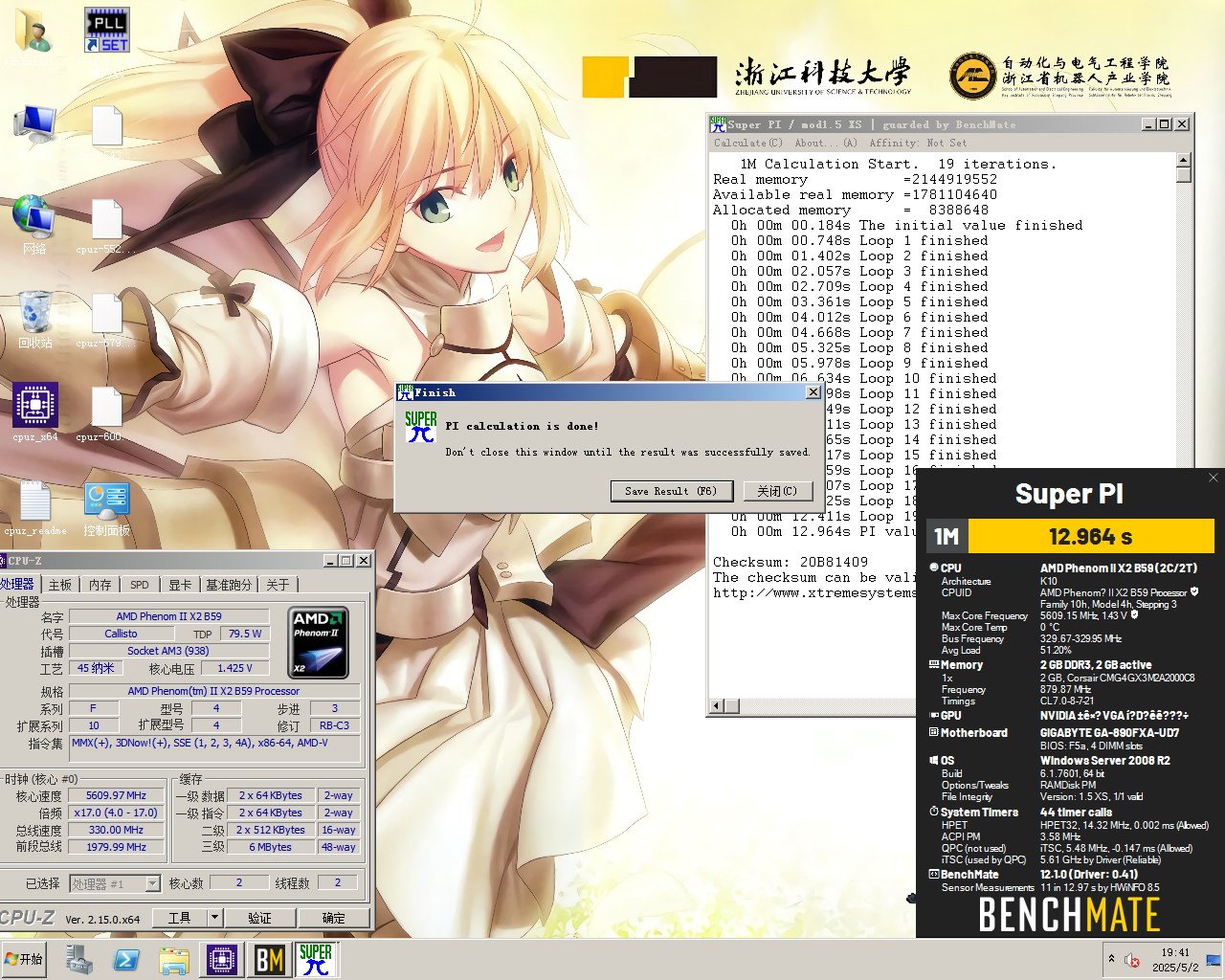Show hidden tray icons arrow
The width and height of the screenshot is (1225, 980).
pos(1111,959)
